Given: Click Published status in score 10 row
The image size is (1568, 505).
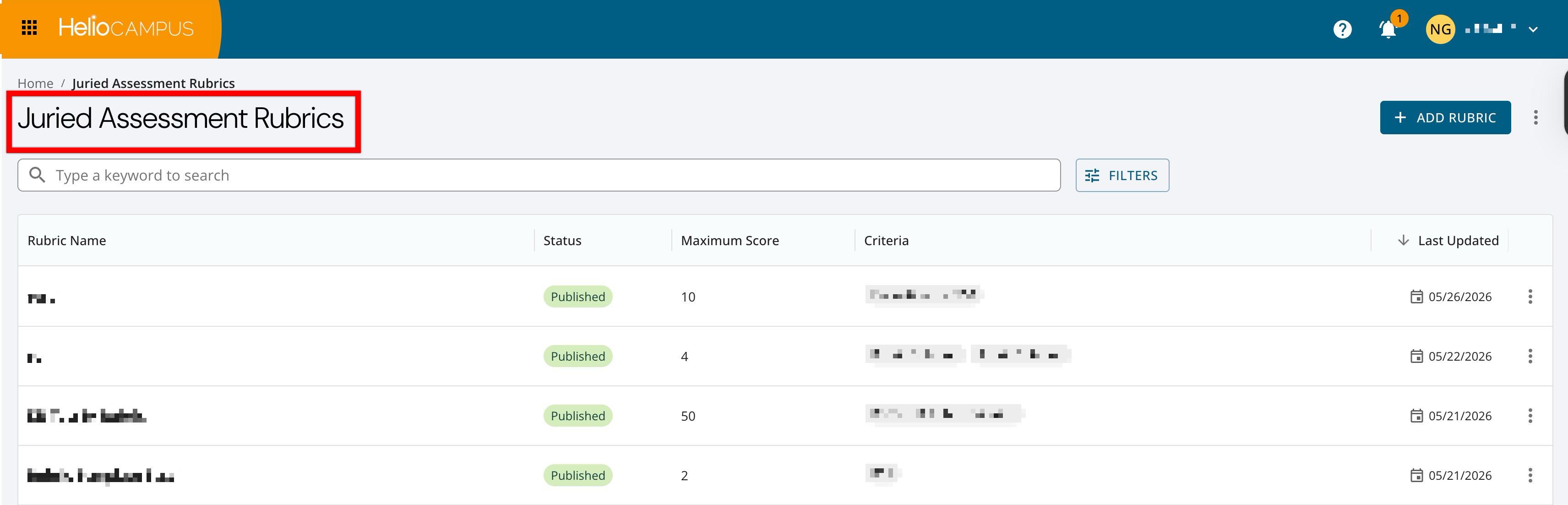Looking at the screenshot, I should (577, 296).
